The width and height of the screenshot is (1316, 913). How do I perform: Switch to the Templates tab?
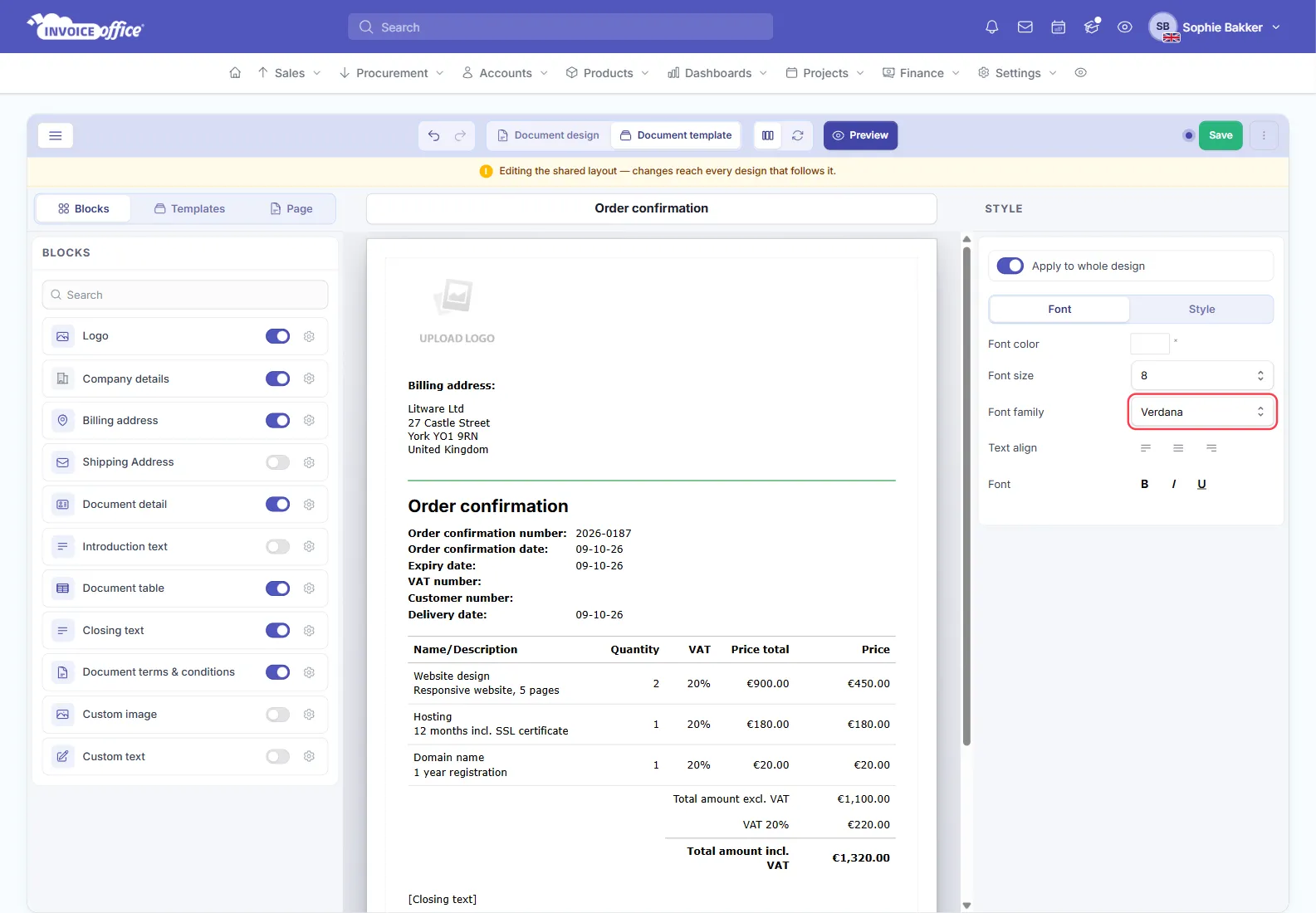[x=189, y=209]
